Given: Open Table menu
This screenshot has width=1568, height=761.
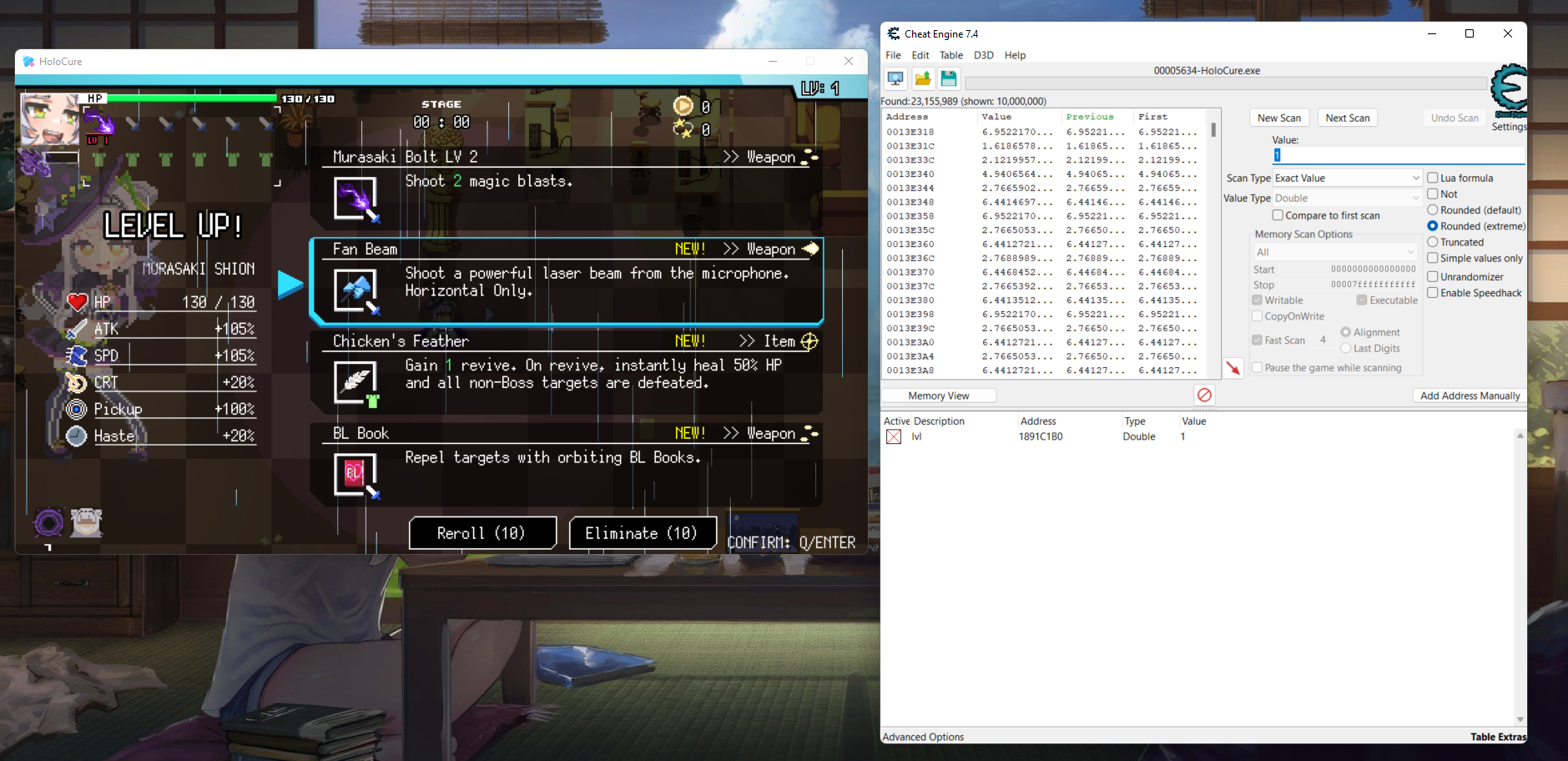Looking at the screenshot, I should pyautogui.click(x=951, y=55).
